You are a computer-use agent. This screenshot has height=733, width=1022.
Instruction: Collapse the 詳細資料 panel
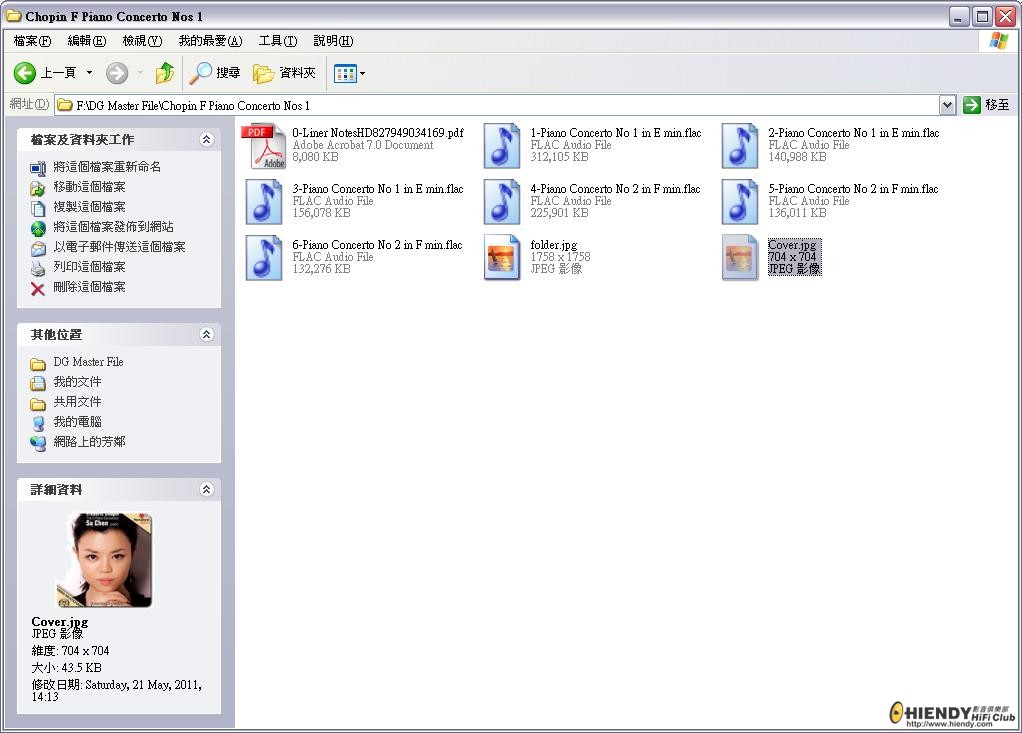click(206, 490)
